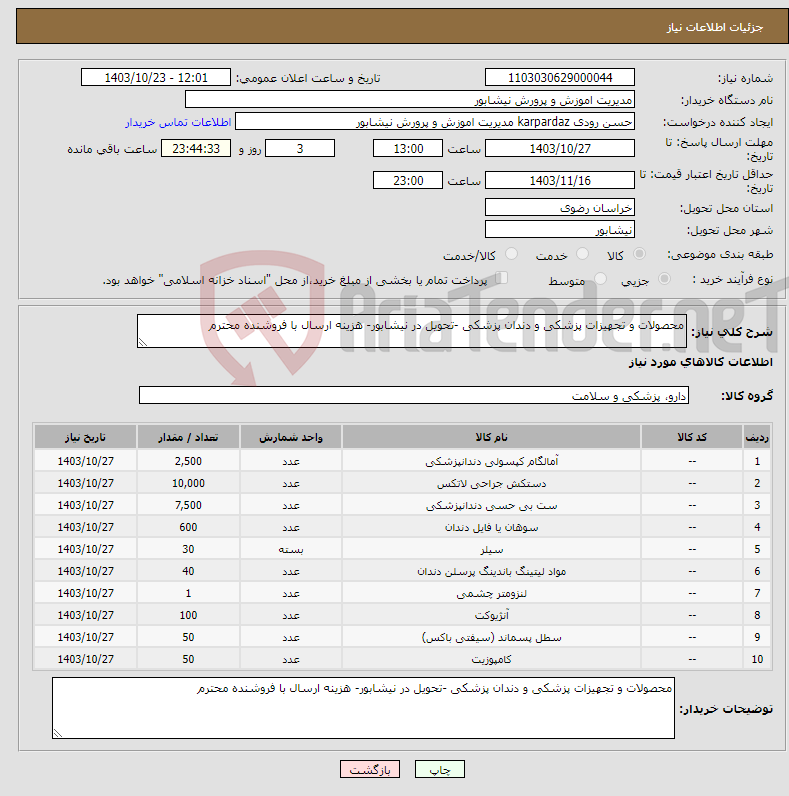The width and height of the screenshot is (789, 796).
Task: Click the buyer organization name field
Action: pos(410,100)
